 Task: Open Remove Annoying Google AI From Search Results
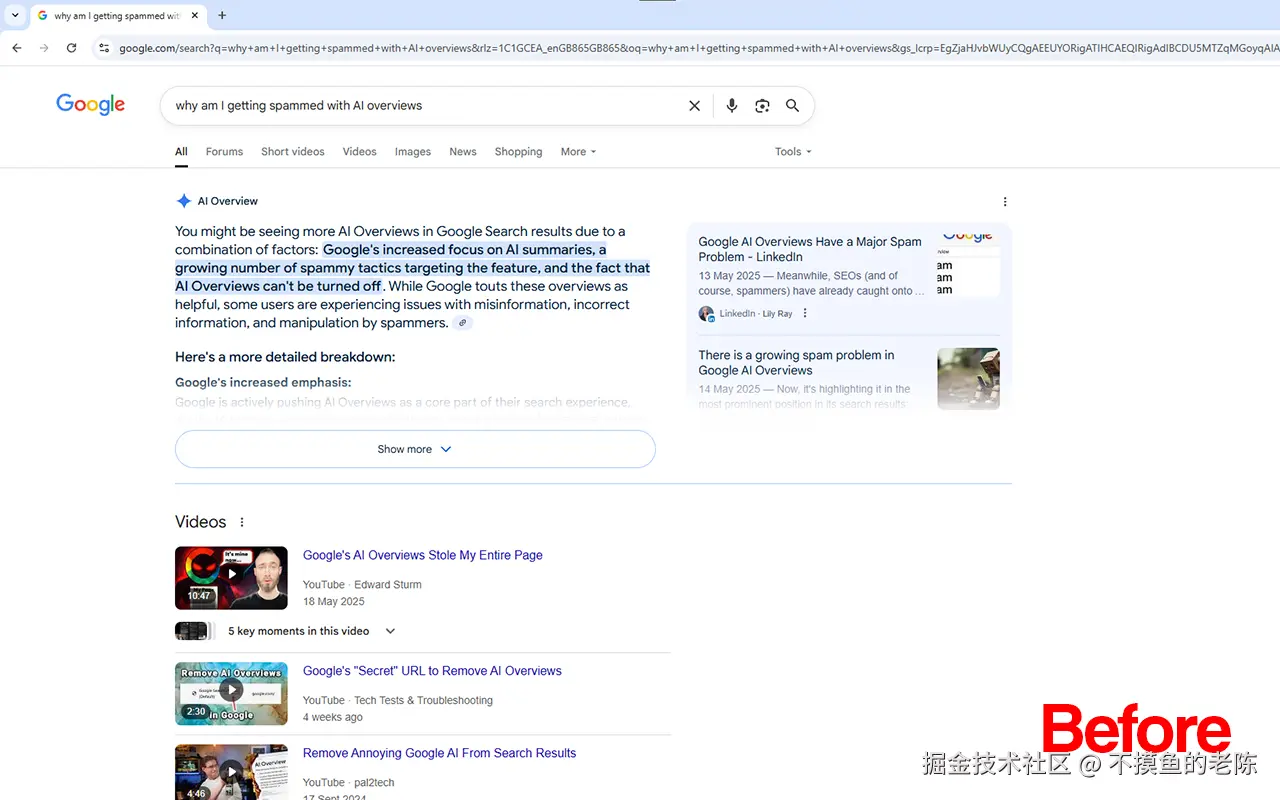pyautogui.click(x=439, y=753)
